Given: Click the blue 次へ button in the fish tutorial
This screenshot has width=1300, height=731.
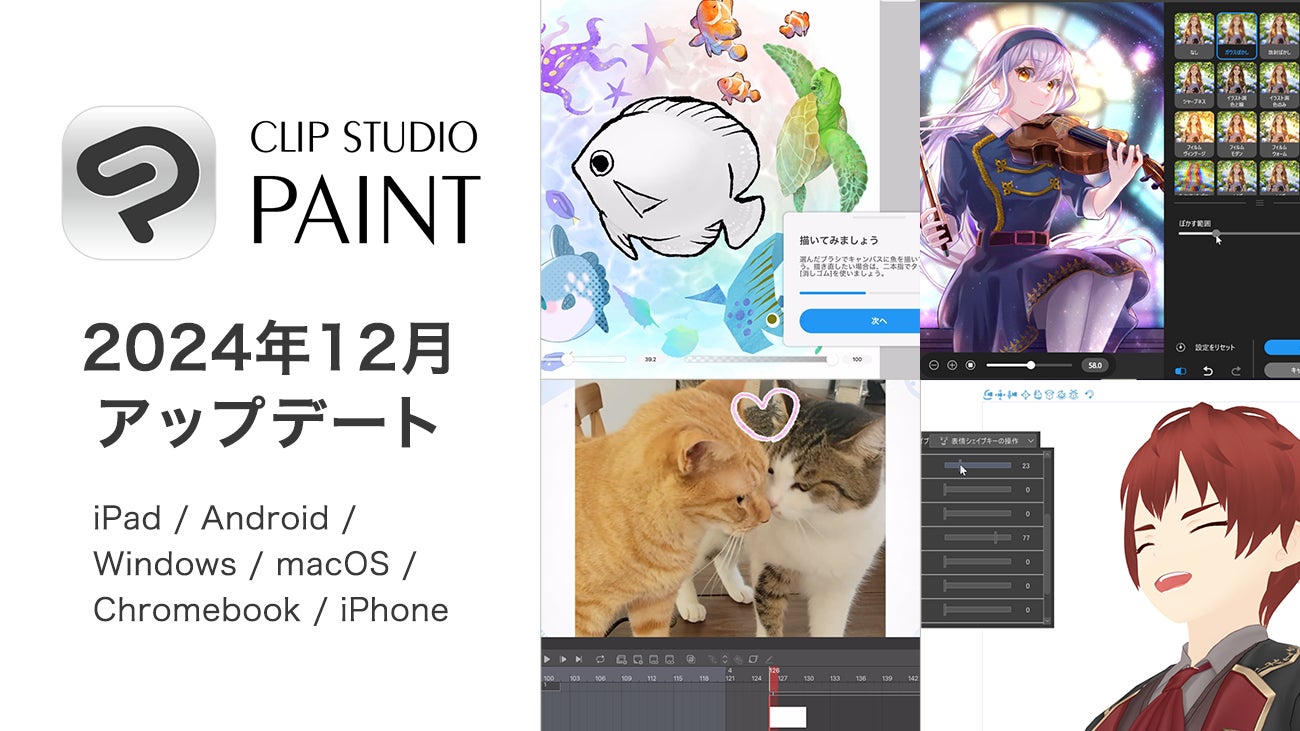Looking at the screenshot, I should [x=860, y=321].
